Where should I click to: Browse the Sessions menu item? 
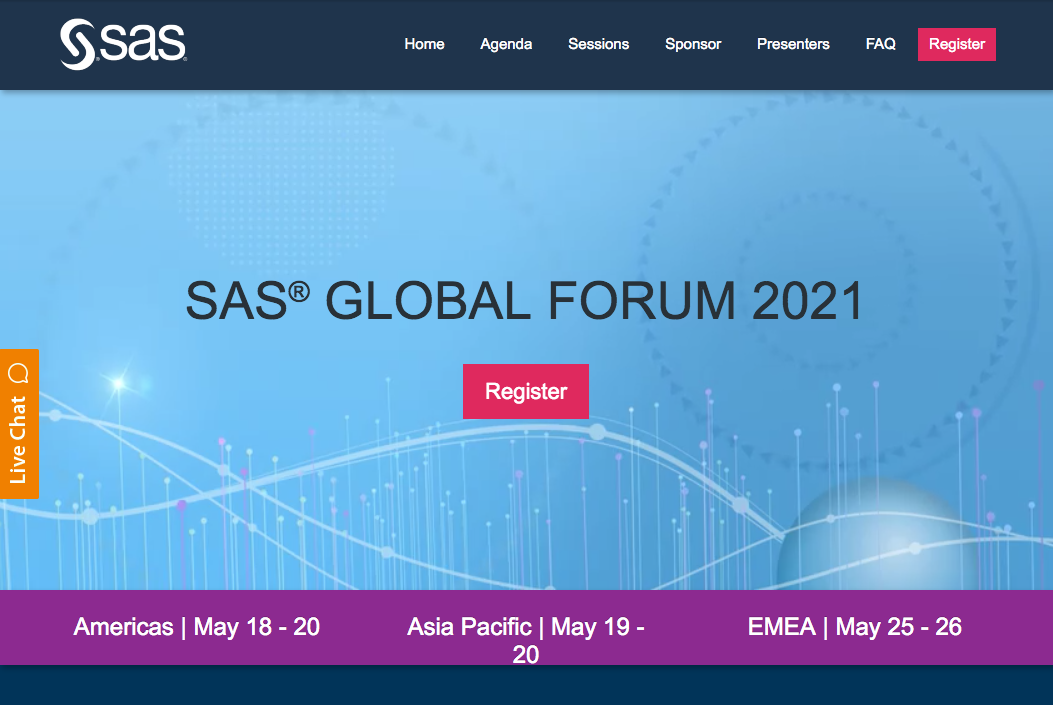coord(598,44)
